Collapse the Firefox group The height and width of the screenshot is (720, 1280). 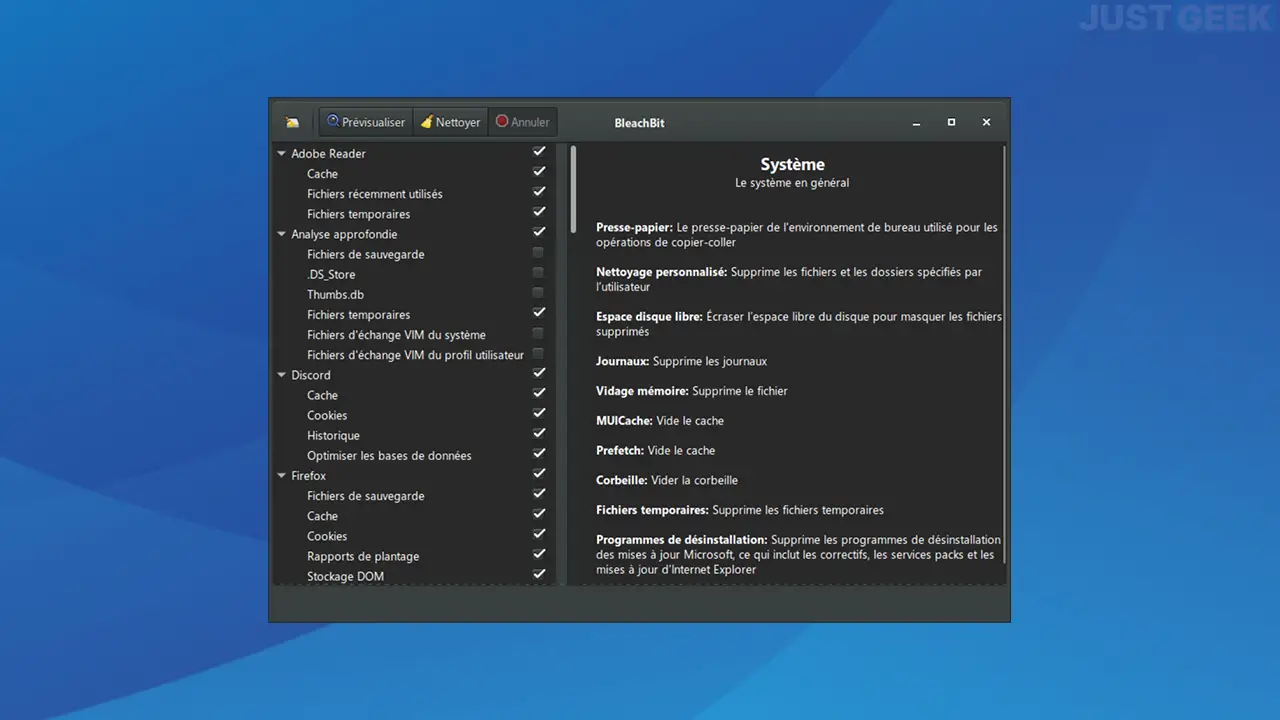[x=282, y=476]
